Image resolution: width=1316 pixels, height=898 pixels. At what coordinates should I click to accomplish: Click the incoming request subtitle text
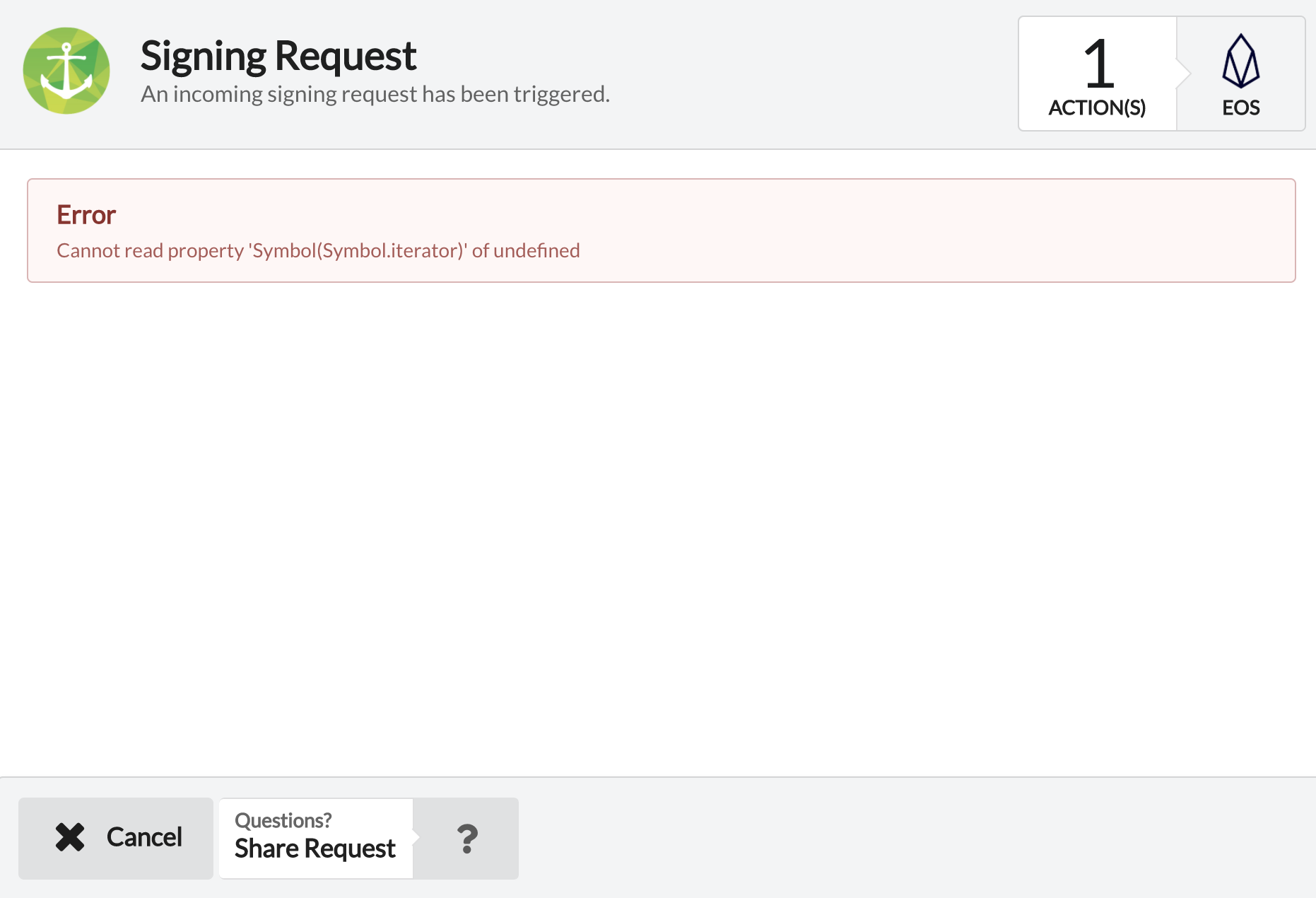pyautogui.click(x=375, y=93)
